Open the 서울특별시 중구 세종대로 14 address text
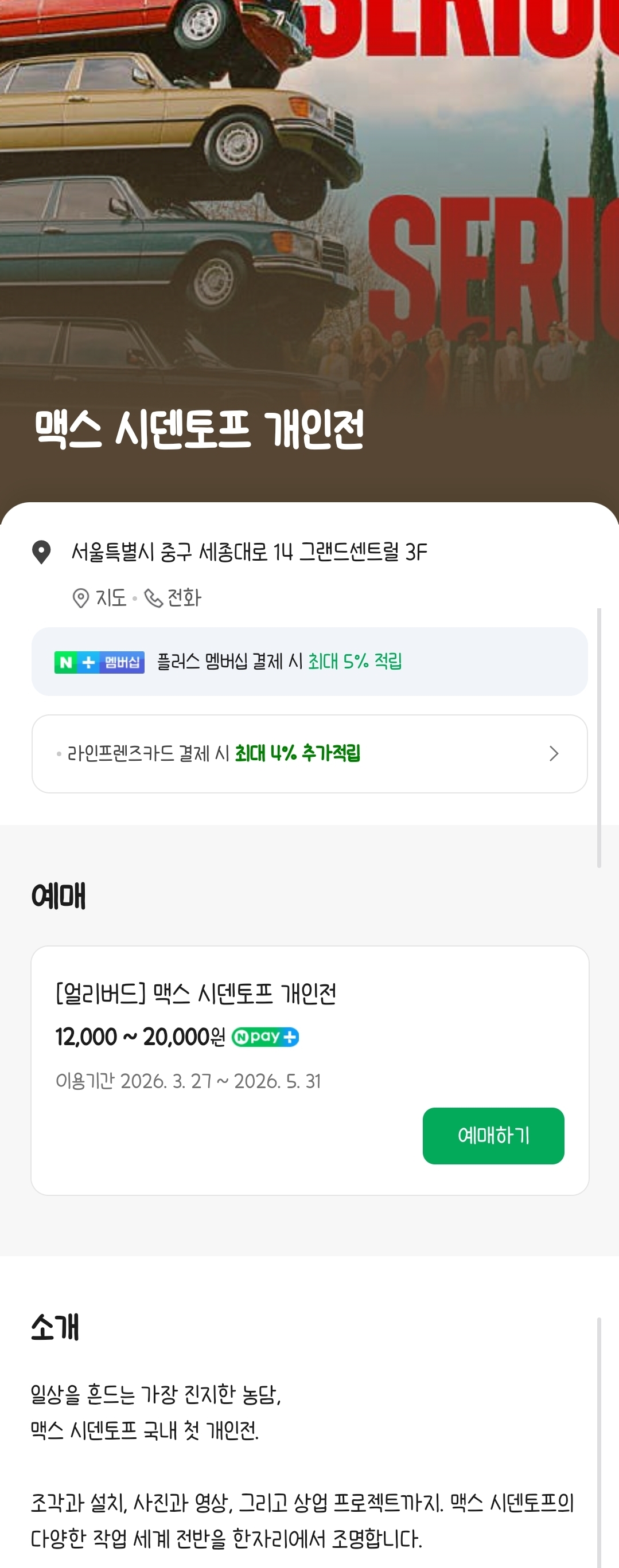 (x=249, y=552)
